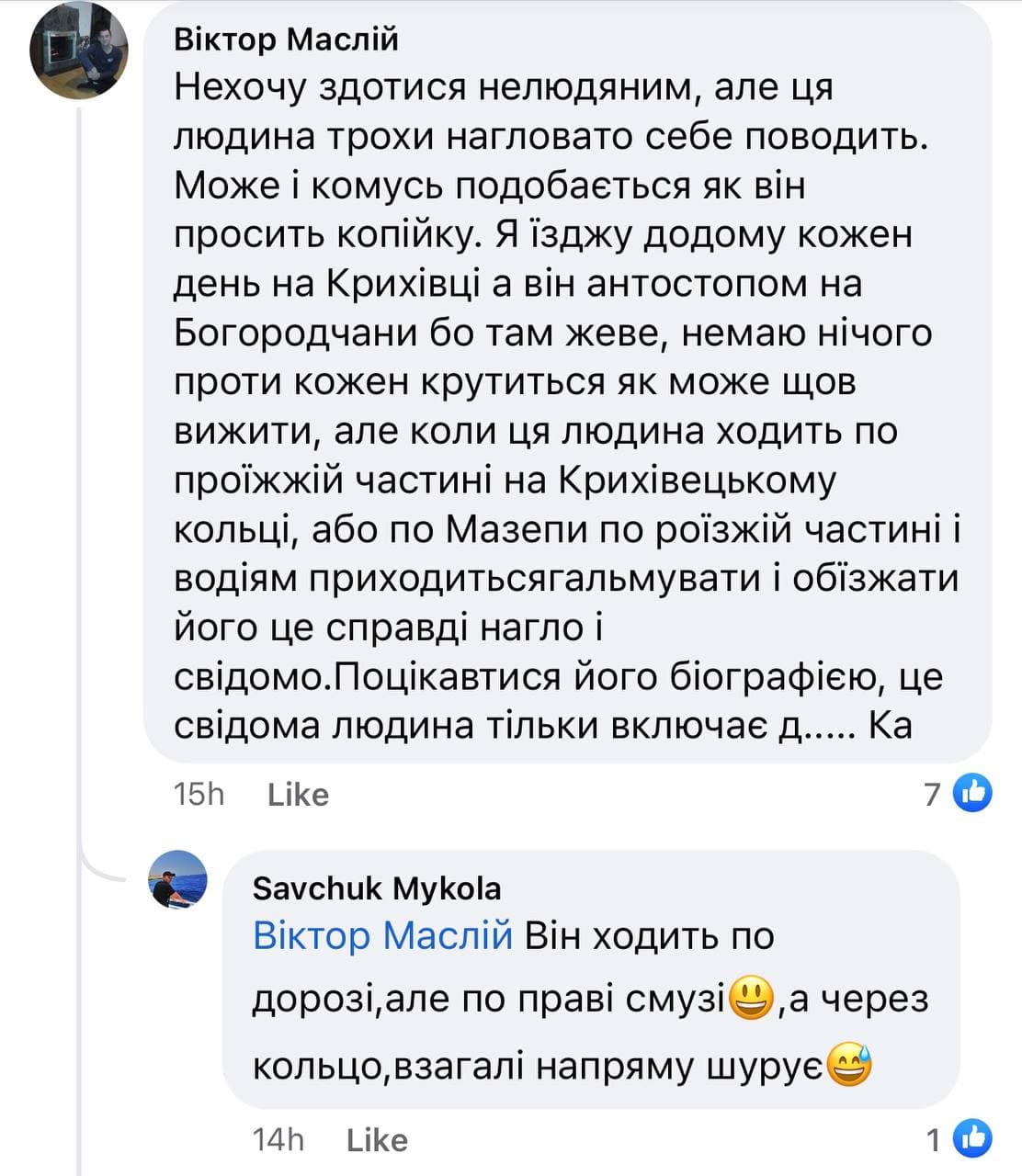
Task: Open Віктор Маслій's profile picture
Action: (x=77, y=50)
